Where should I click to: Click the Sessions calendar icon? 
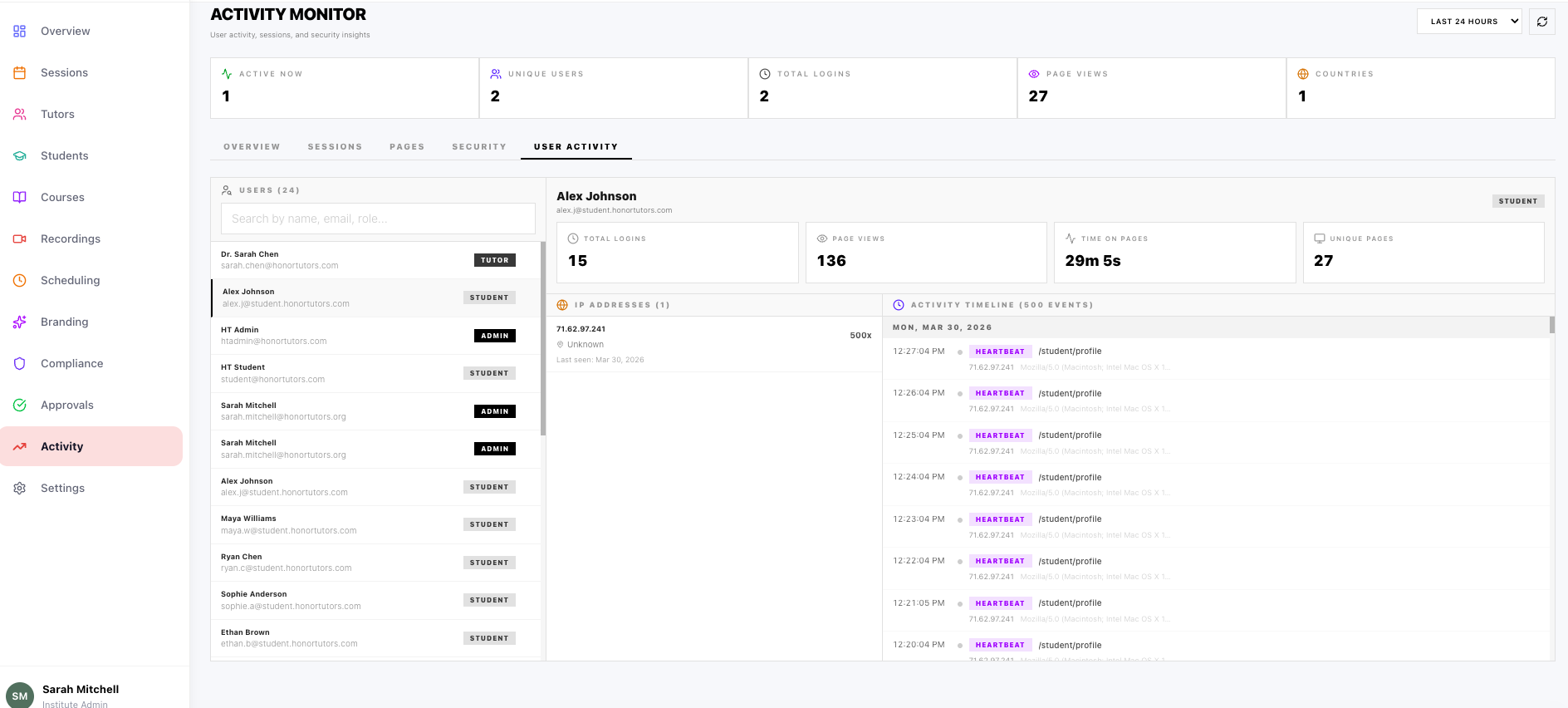[x=20, y=72]
